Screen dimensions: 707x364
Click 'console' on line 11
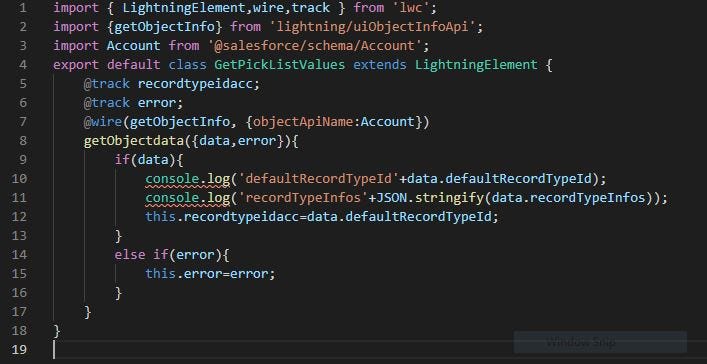[x=172, y=198]
